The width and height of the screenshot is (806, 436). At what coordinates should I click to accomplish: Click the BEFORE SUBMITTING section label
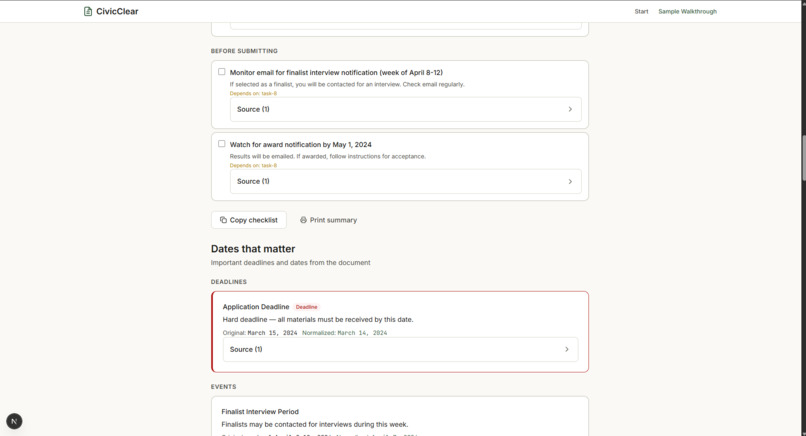click(x=244, y=51)
